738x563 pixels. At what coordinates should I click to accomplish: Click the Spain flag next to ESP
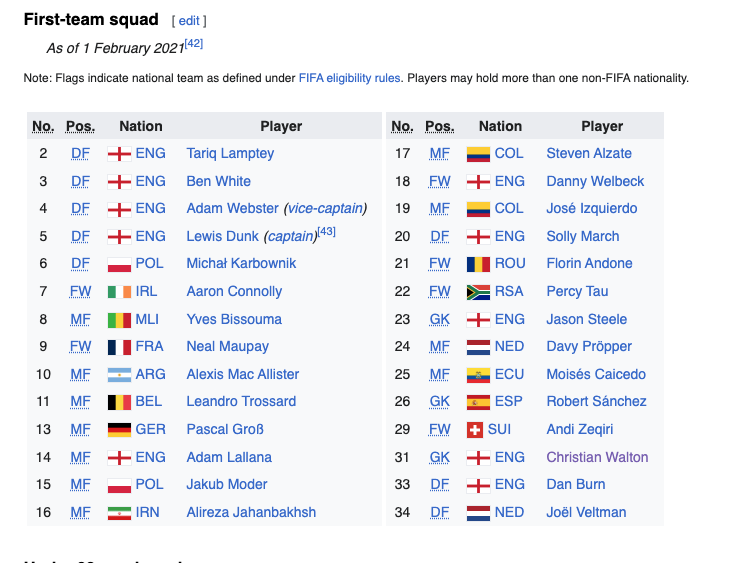click(x=478, y=402)
